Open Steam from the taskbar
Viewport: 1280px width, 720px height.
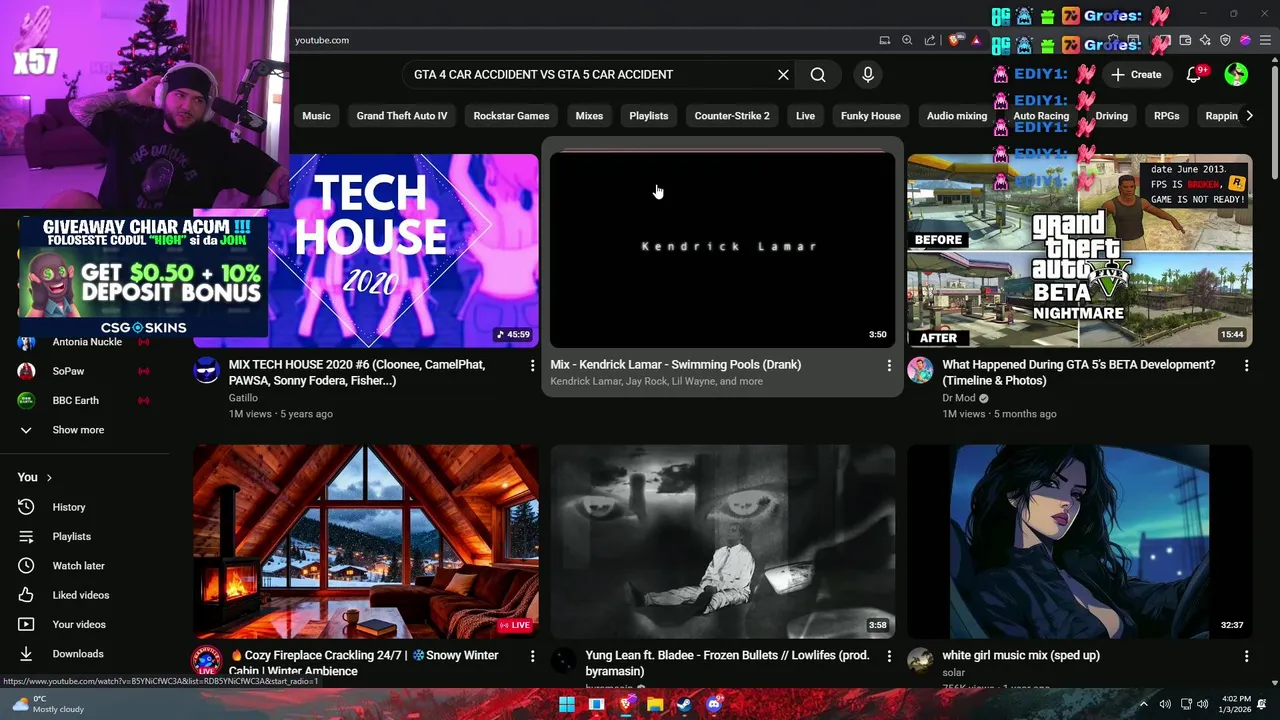684,705
